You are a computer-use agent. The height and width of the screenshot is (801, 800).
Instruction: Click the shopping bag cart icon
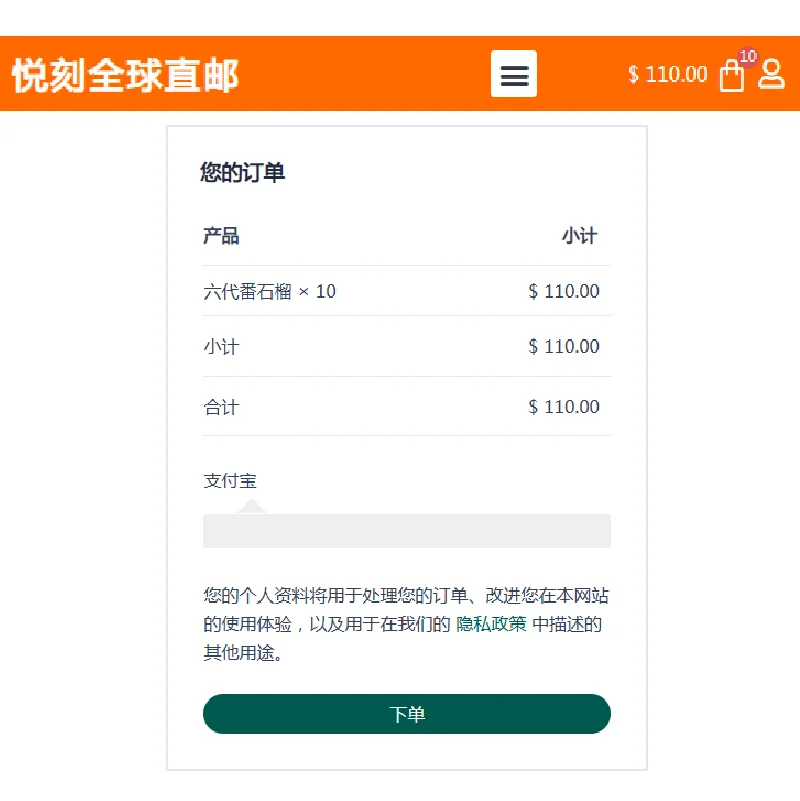(x=732, y=76)
